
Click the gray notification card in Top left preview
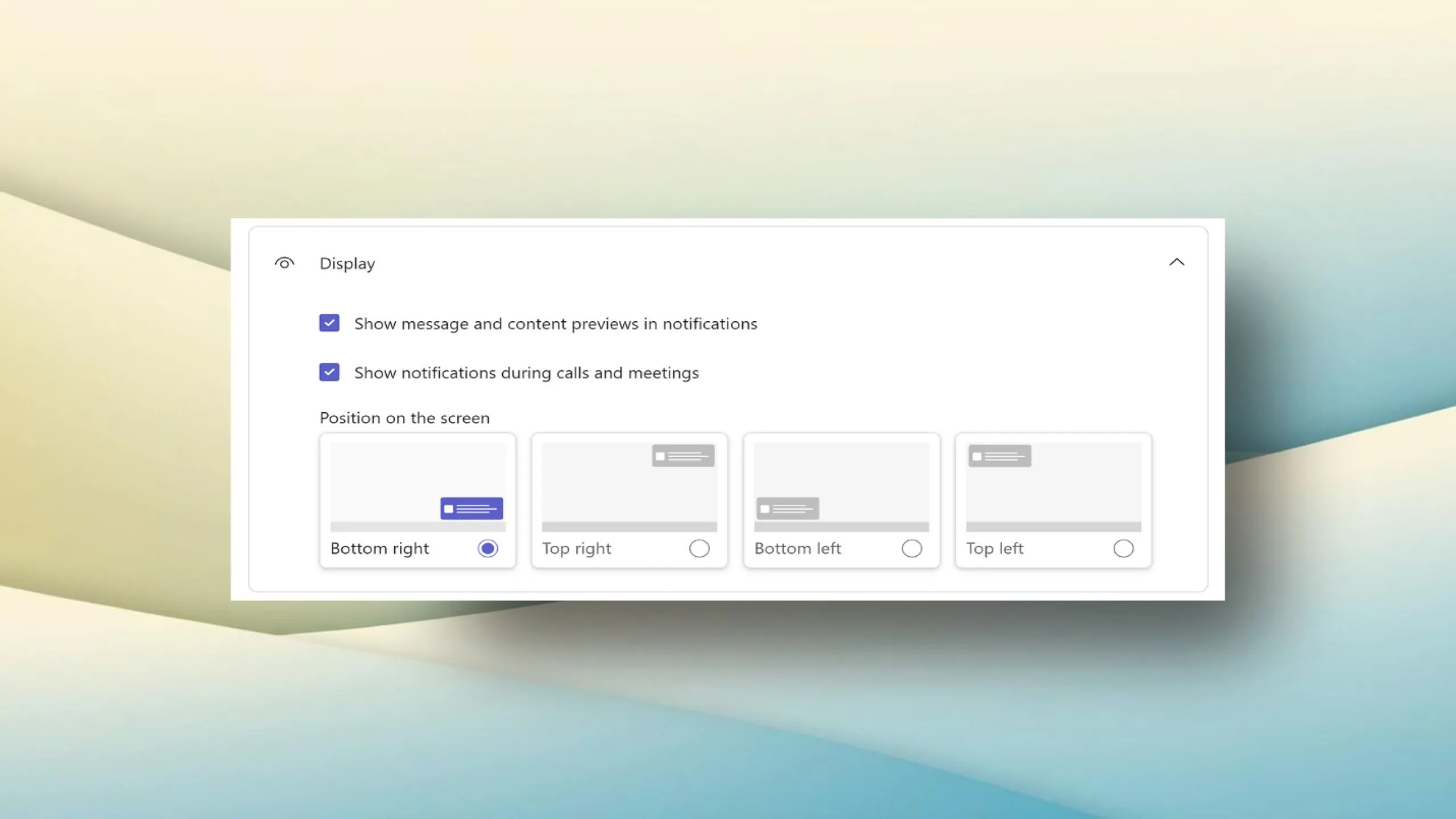pyautogui.click(x=999, y=455)
